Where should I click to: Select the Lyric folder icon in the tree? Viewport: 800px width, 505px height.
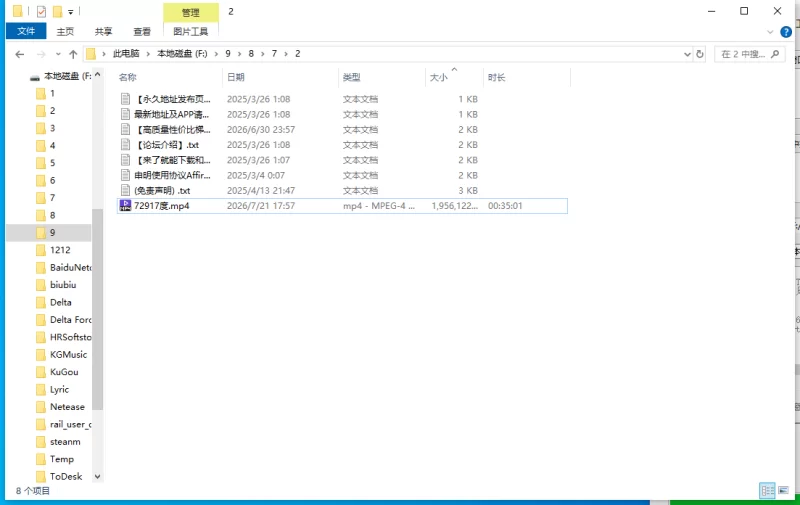coord(41,389)
